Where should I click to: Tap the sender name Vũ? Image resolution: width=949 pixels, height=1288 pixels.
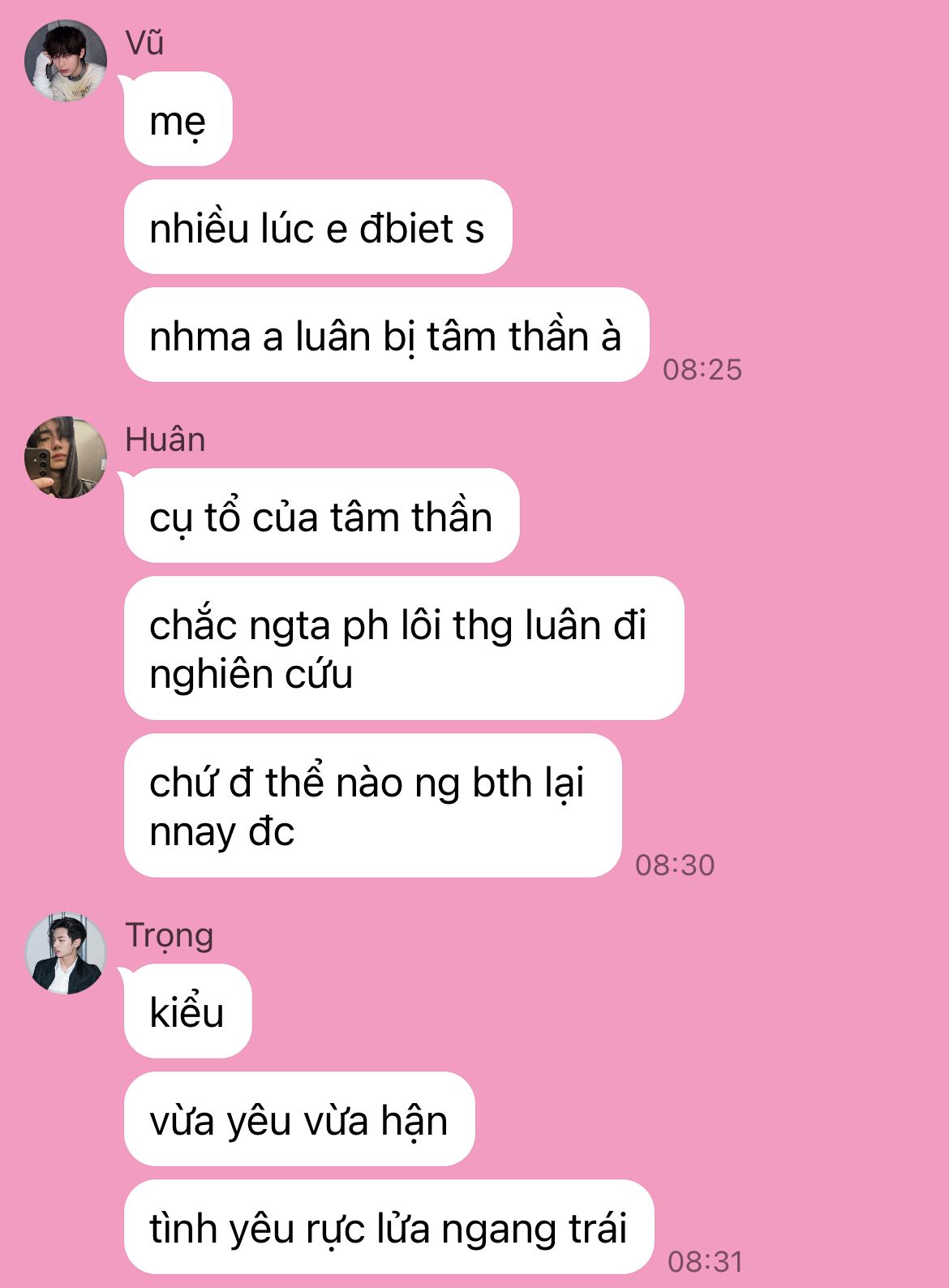[x=144, y=43]
